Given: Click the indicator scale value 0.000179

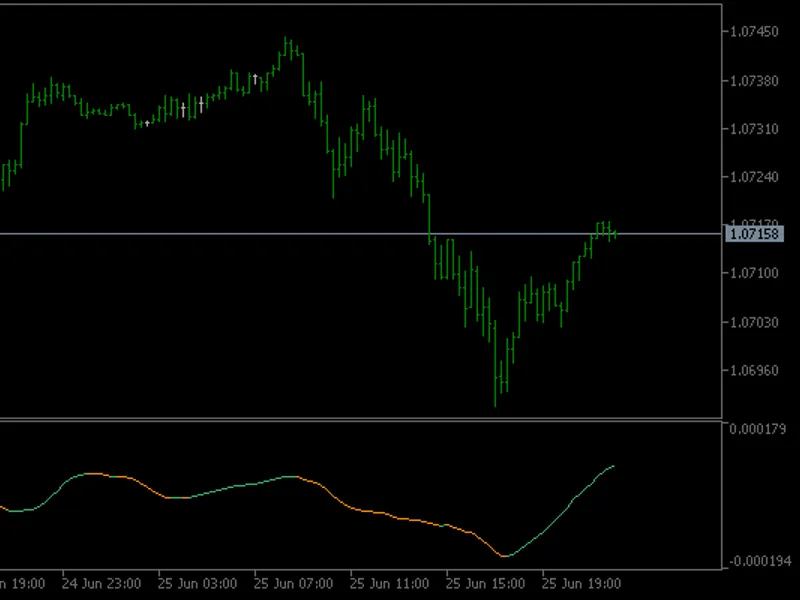Looking at the screenshot, I should point(757,429).
